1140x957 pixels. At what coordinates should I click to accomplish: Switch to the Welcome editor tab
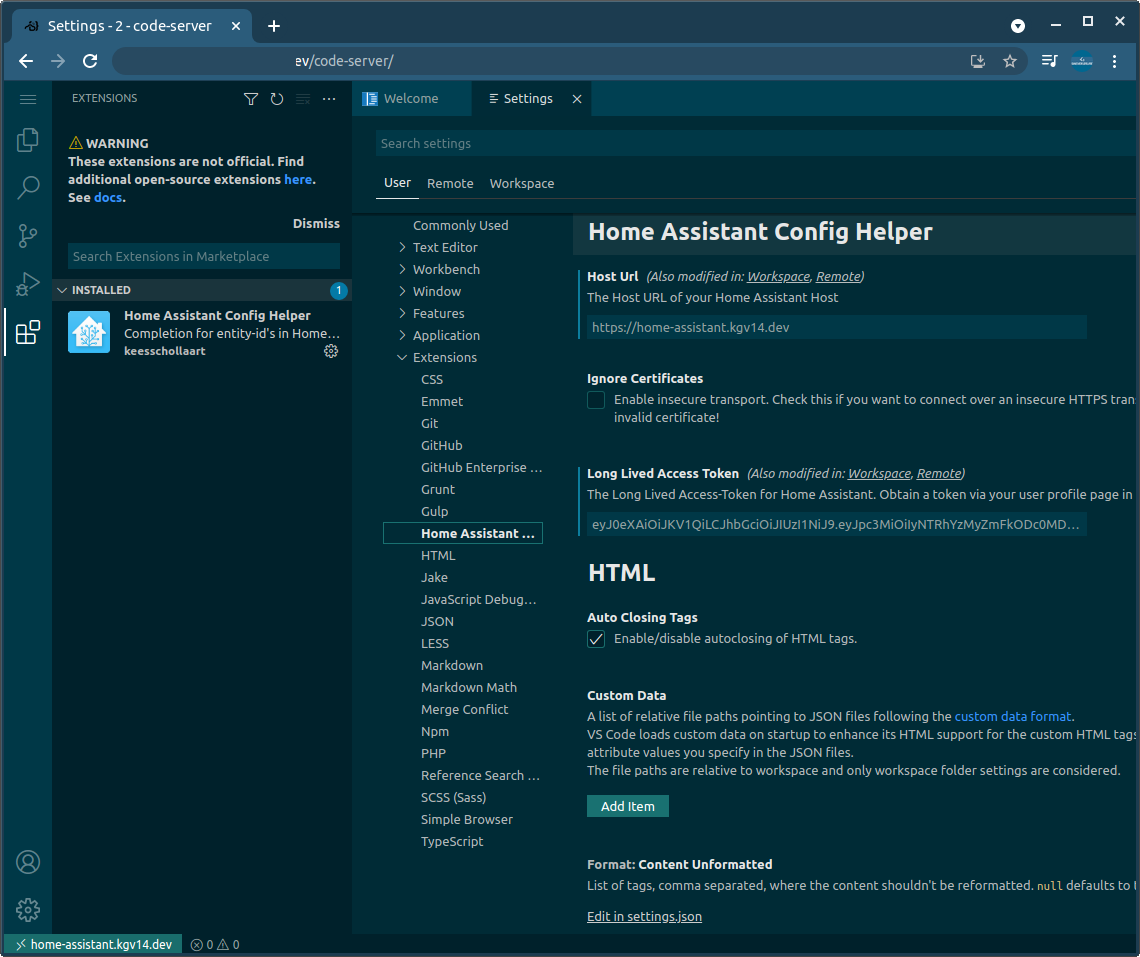(x=410, y=99)
